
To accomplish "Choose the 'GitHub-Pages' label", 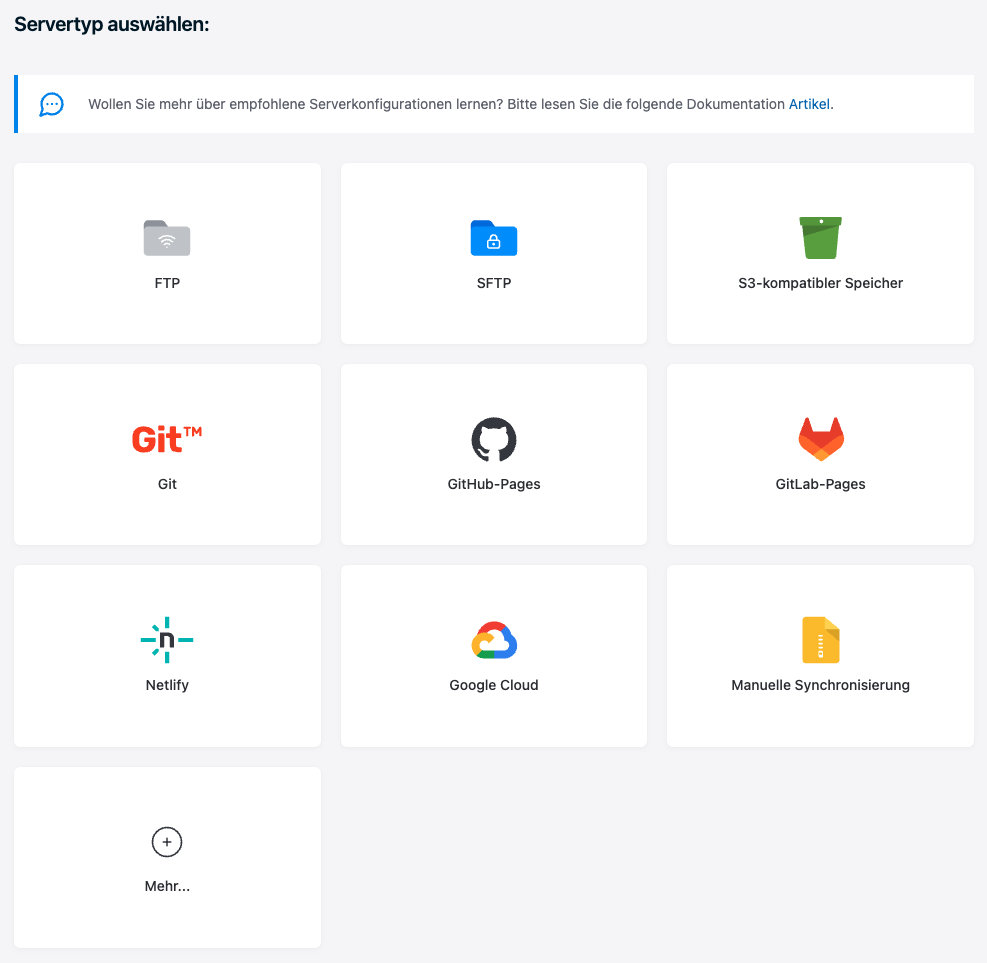I will point(494,484).
